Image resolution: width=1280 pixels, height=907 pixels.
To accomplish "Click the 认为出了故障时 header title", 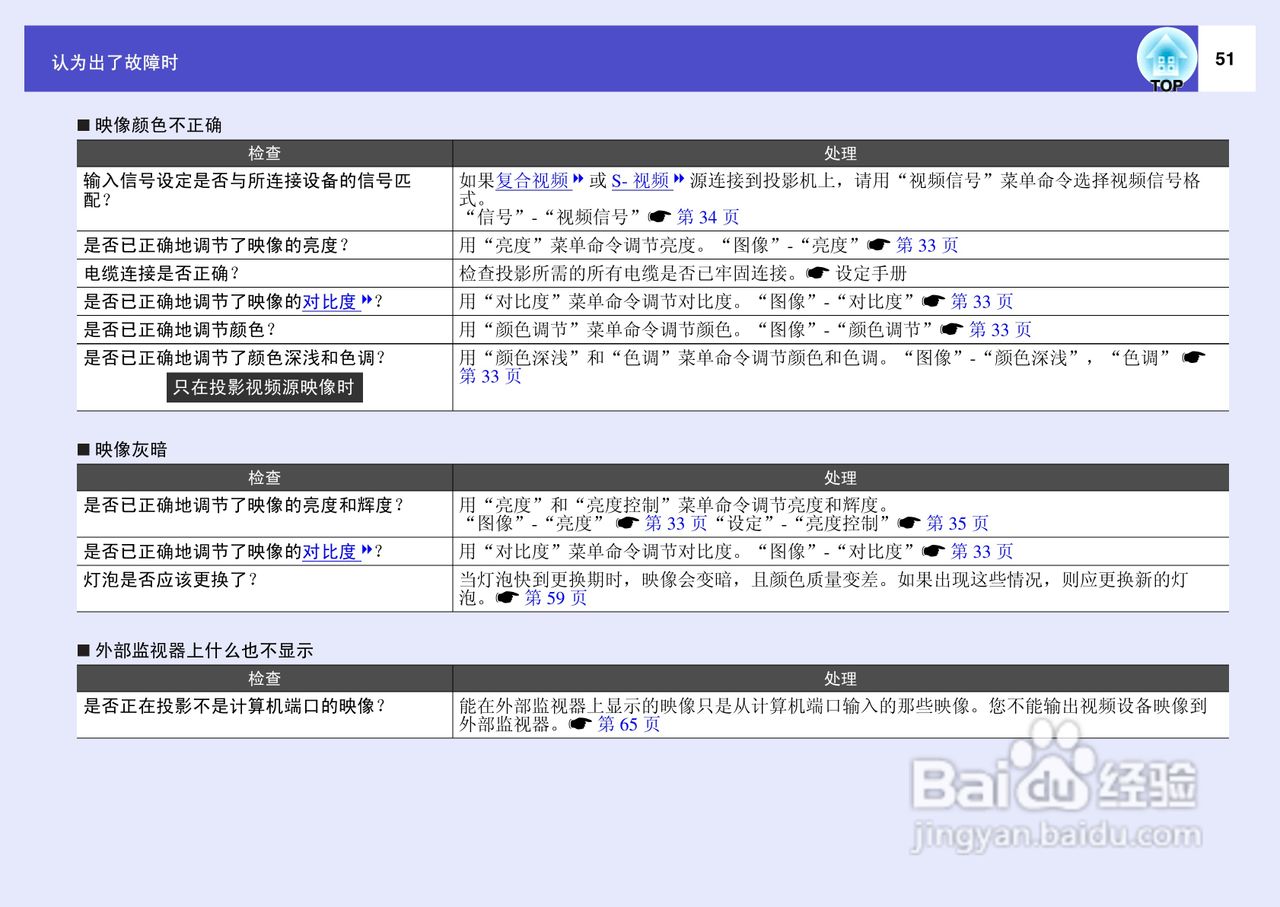I will 115,62.
